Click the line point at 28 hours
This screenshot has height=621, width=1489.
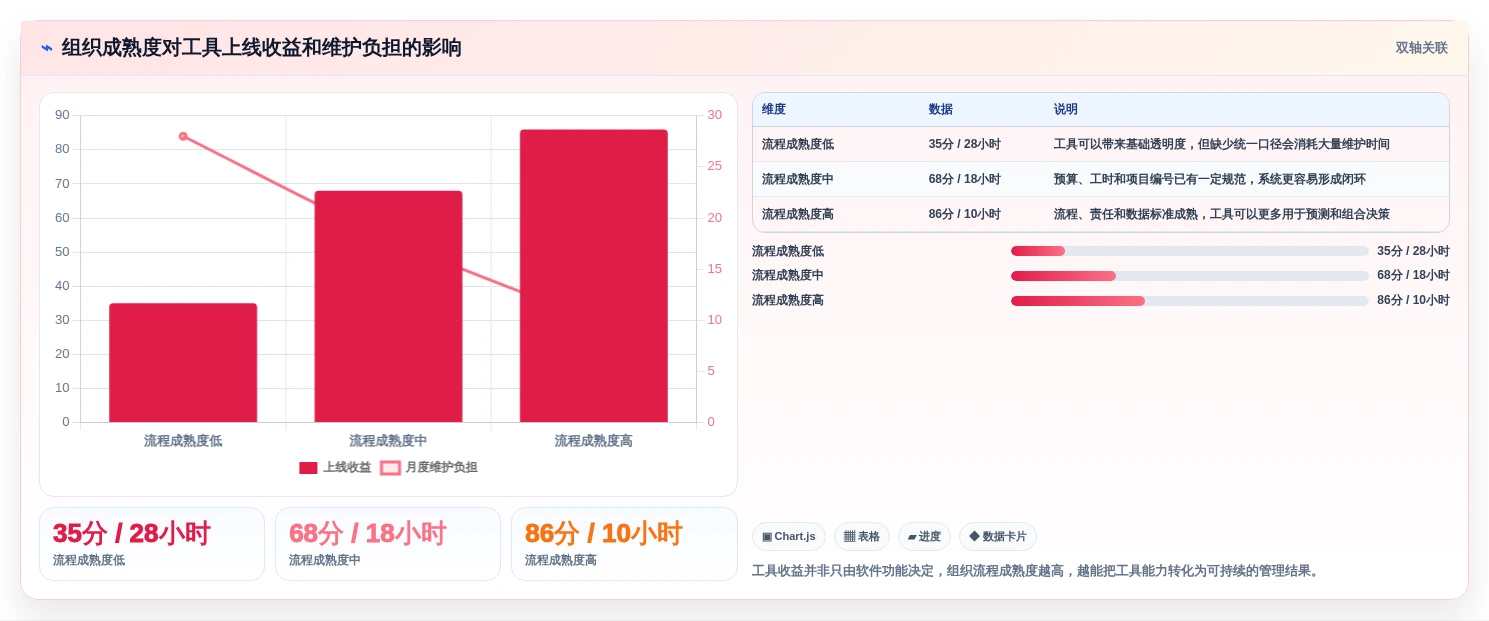(x=183, y=136)
